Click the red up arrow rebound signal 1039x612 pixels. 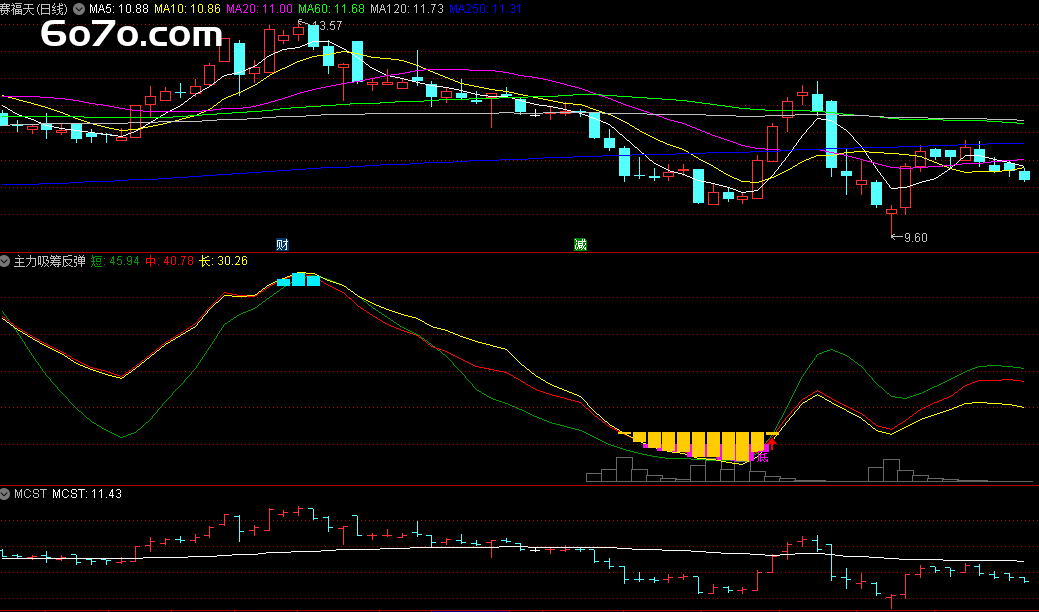click(x=772, y=442)
